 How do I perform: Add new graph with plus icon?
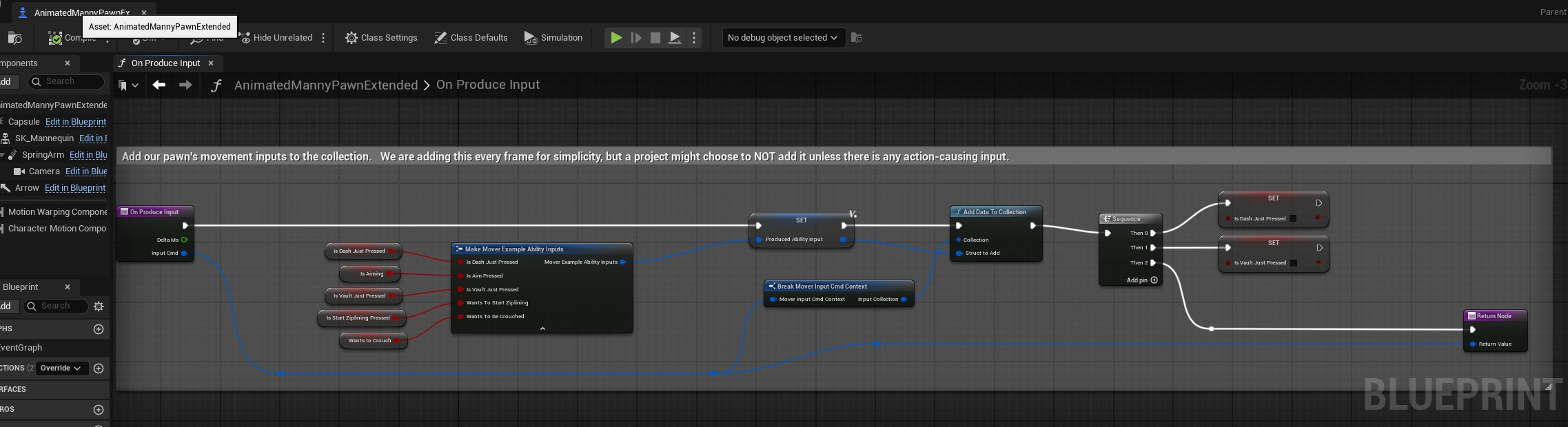coord(99,329)
